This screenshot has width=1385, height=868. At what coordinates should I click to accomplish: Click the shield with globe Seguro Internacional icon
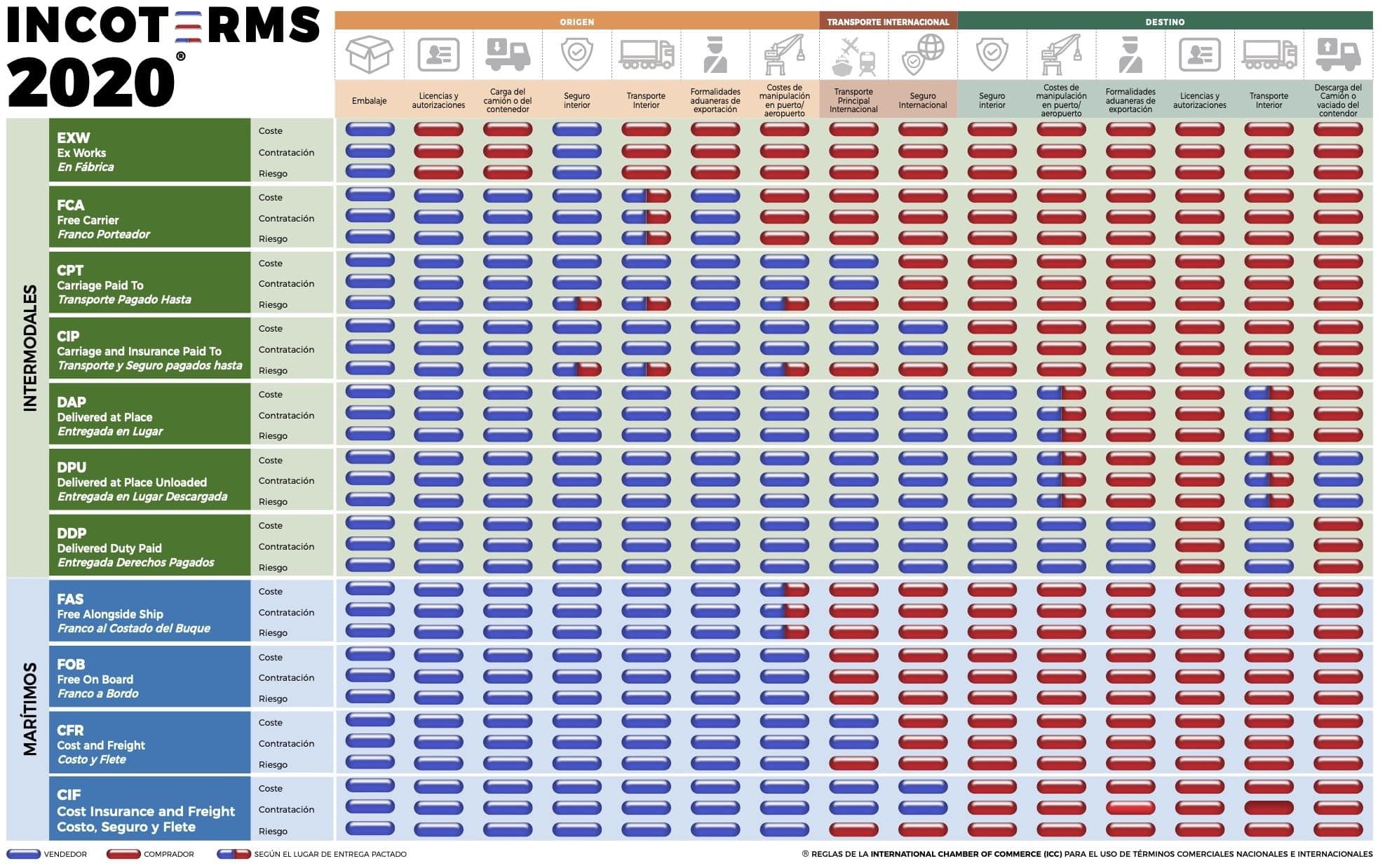click(x=923, y=55)
